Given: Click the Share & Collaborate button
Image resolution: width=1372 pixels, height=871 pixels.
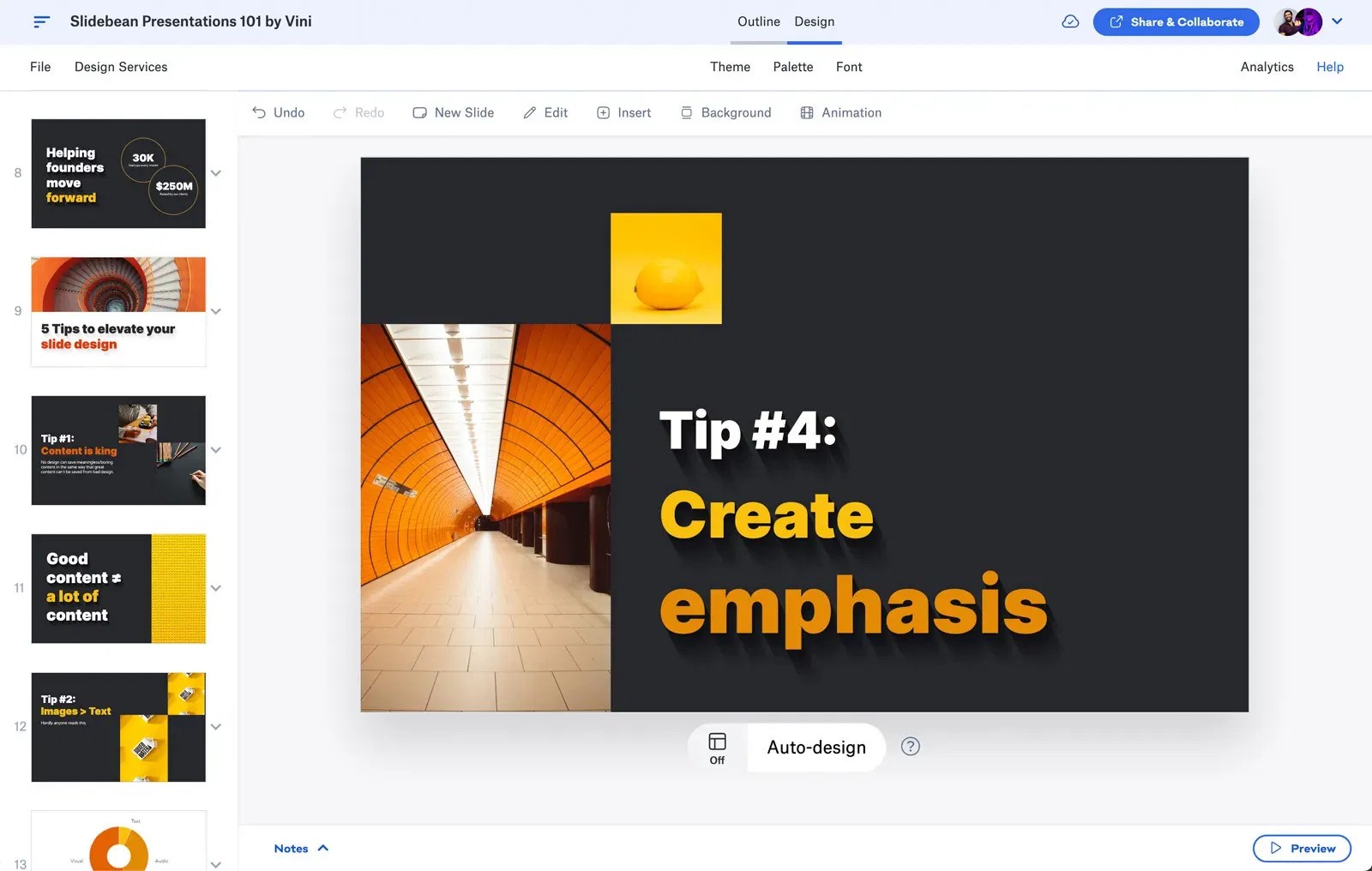Looking at the screenshot, I should point(1176,21).
